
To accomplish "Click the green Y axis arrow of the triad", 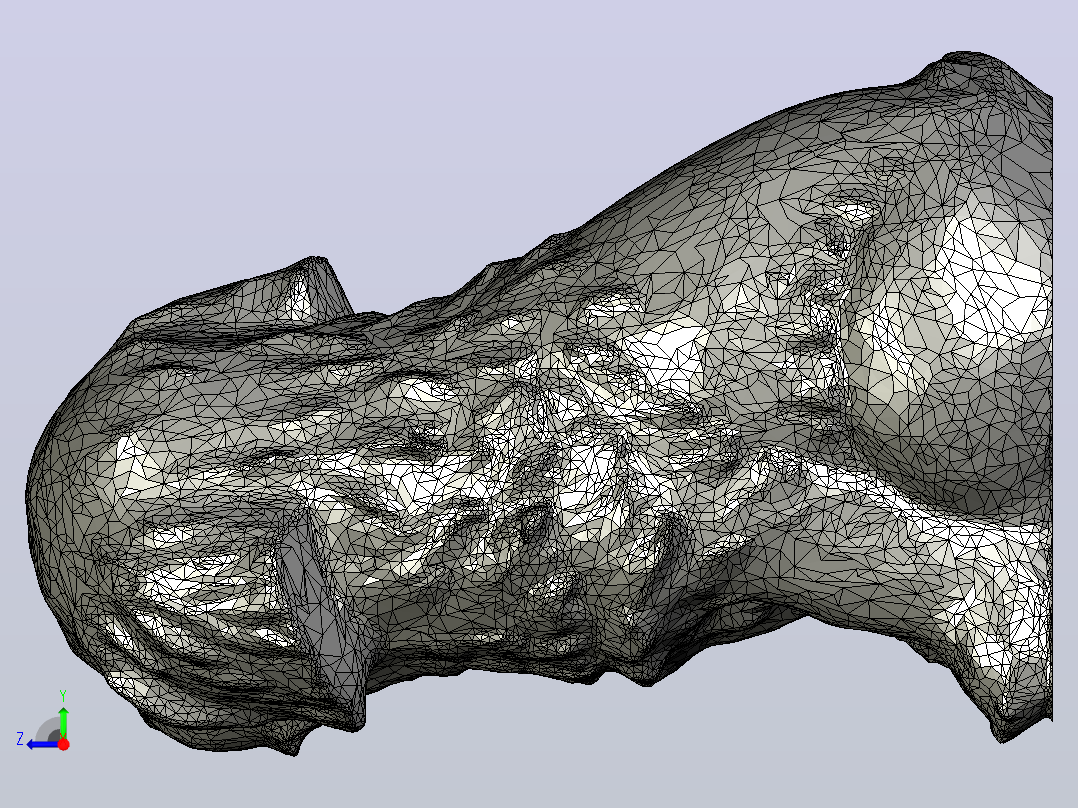I will [63, 722].
